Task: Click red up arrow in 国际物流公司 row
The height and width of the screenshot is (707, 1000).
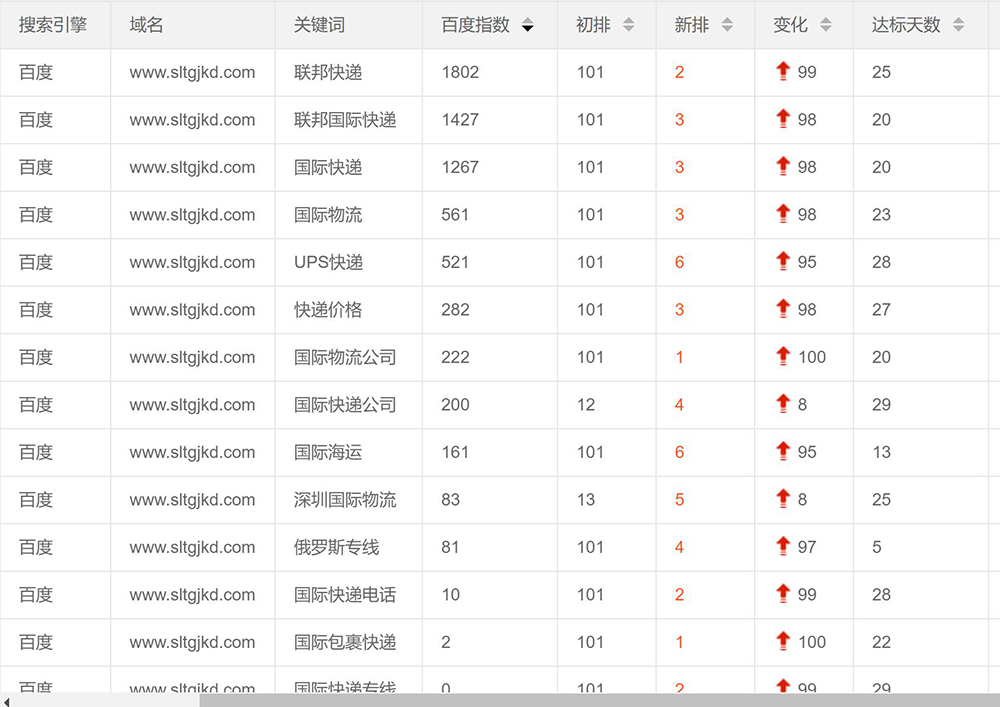Action: [783, 356]
